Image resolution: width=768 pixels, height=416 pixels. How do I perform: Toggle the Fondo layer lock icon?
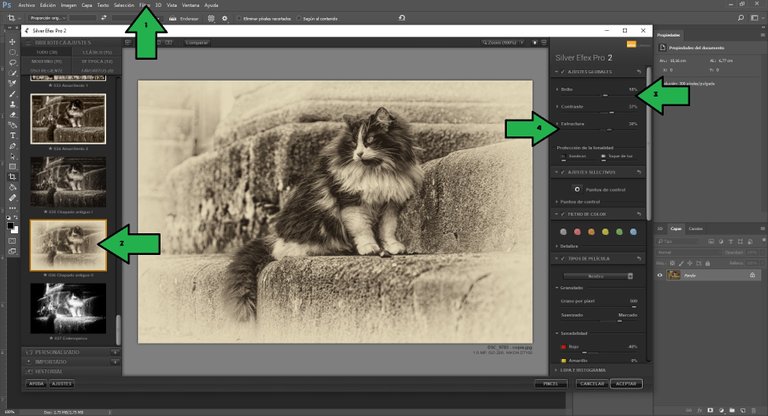[x=752, y=275]
